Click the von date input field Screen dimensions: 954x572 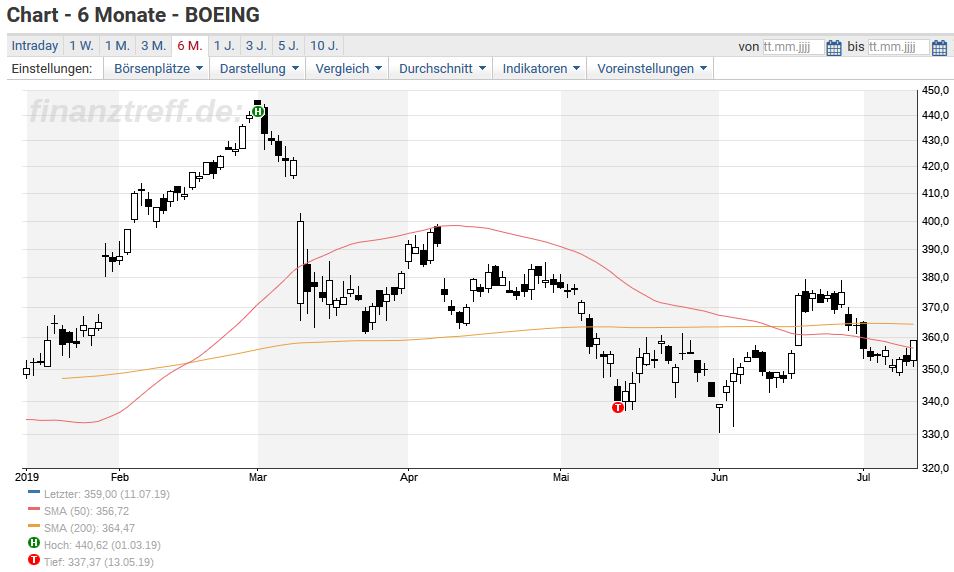pos(793,47)
